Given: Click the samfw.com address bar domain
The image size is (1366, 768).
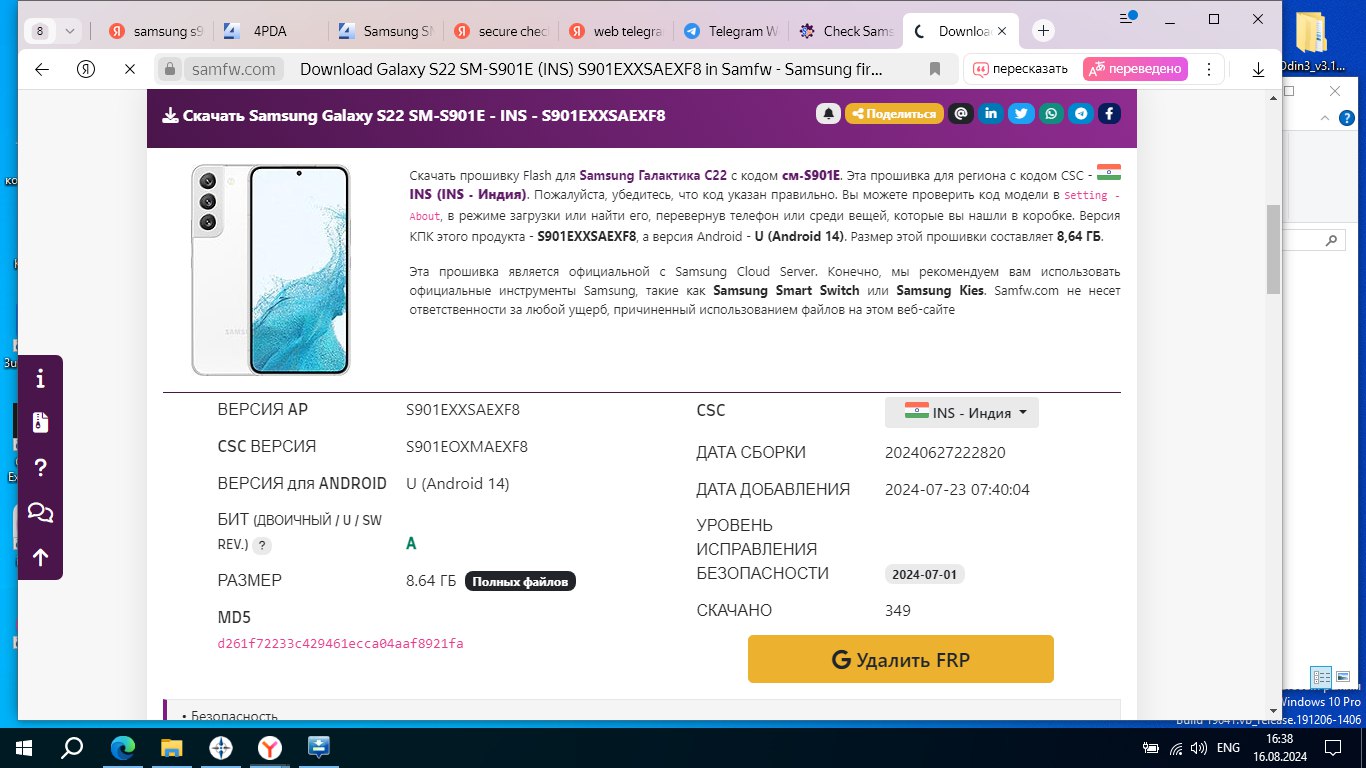Looking at the screenshot, I should coord(233,69).
